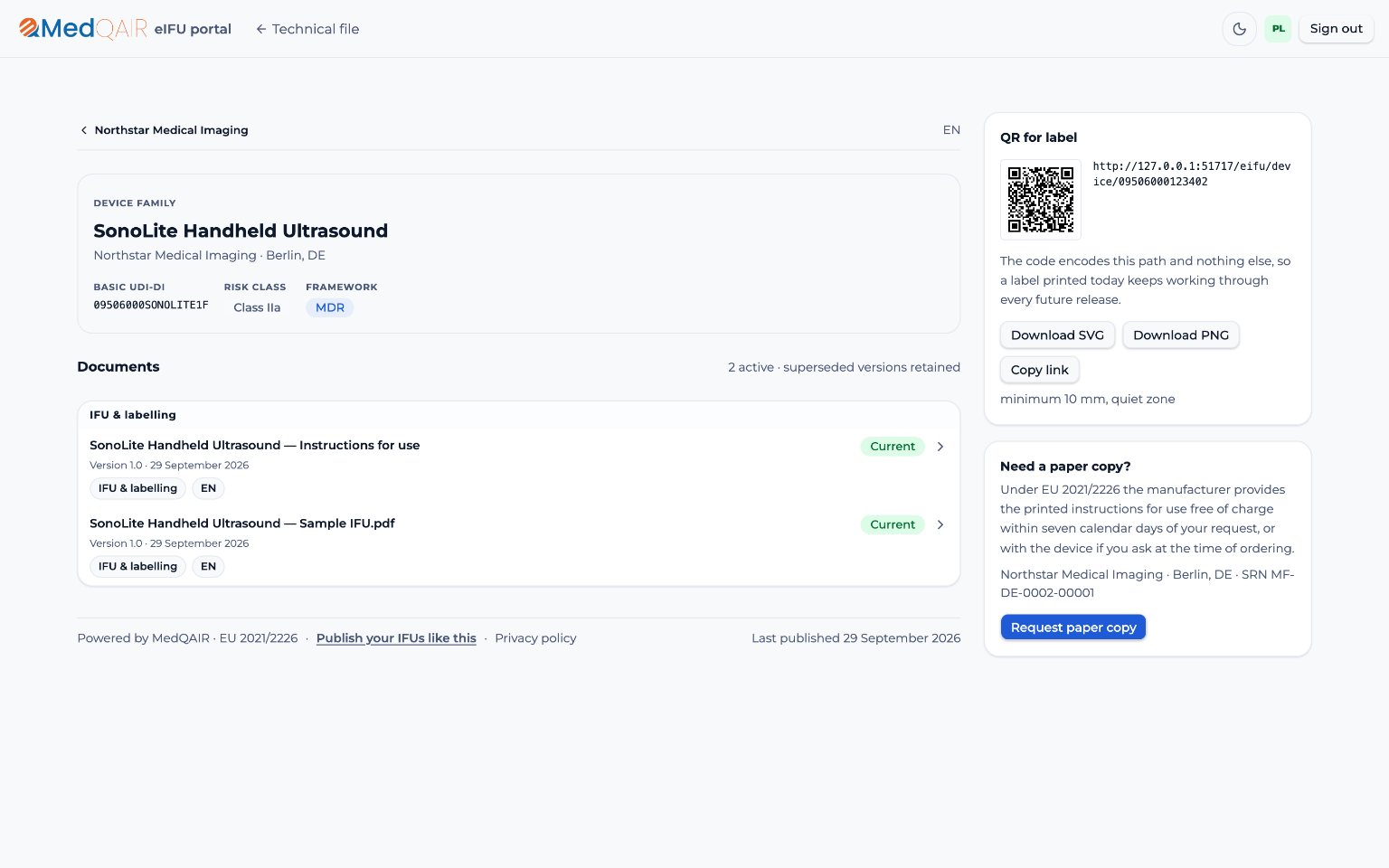Click the Current badge on Sample IFU.pdf
This screenshot has width=1389, height=868.
[893, 524]
